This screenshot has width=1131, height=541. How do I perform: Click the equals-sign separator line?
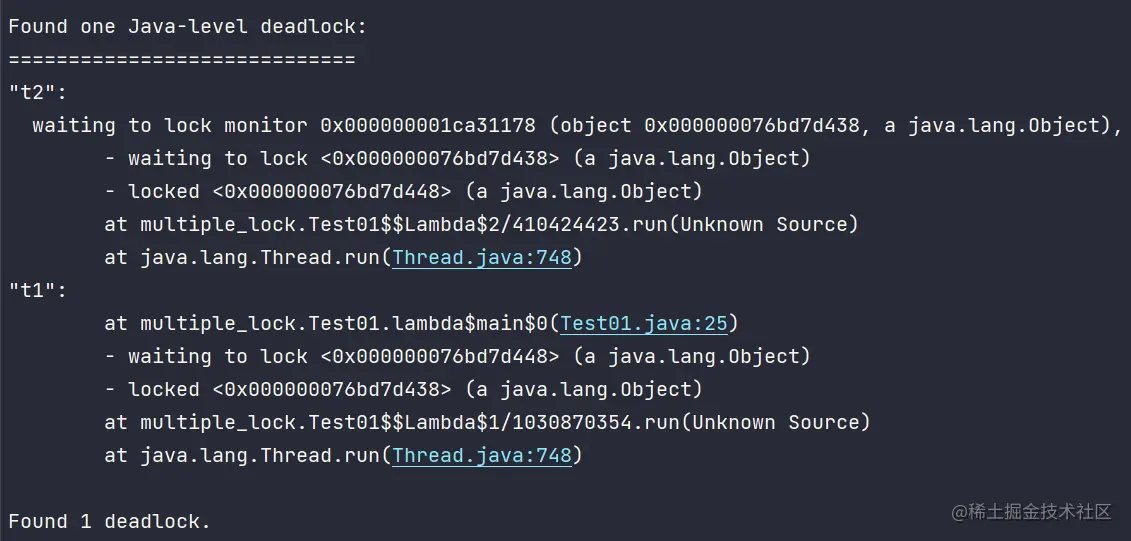point(182,60)
